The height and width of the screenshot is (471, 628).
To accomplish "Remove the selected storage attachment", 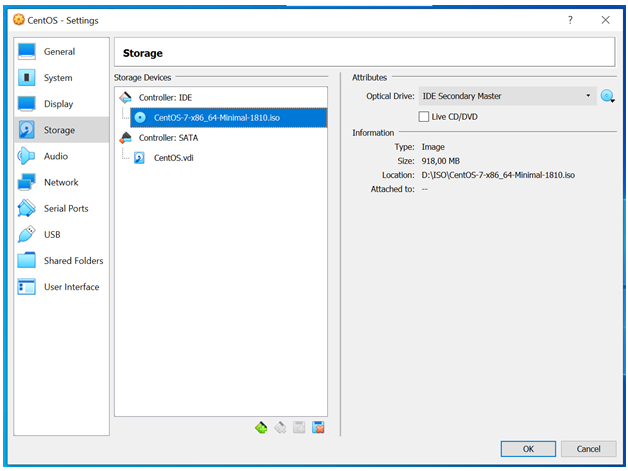I will [318, 428].
